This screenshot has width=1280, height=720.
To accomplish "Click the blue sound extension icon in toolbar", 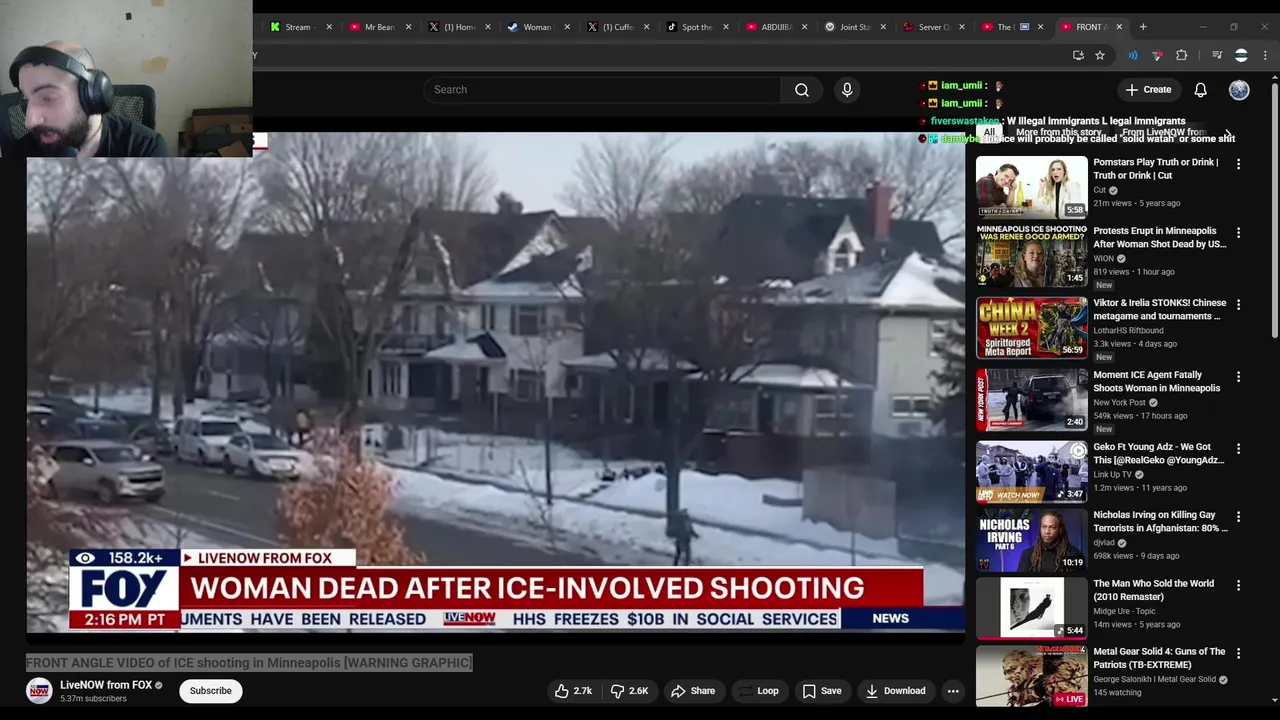I will point(1133,55).
